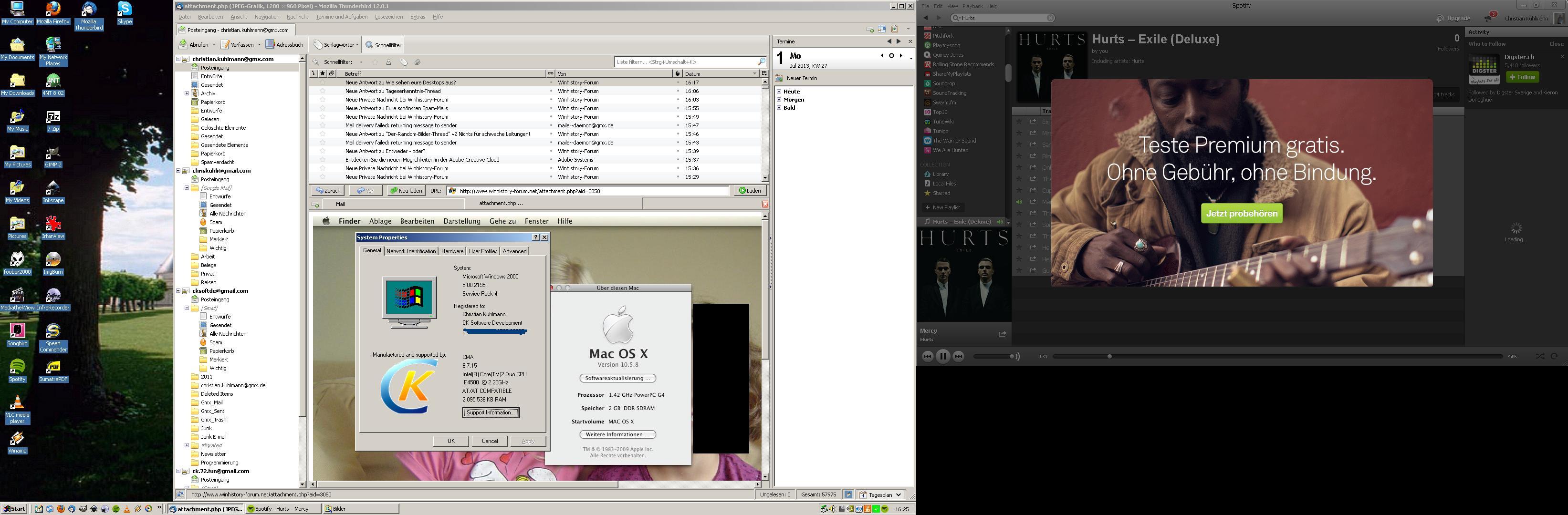This screenshot has height=515, width=1568.
Task: Open the Playback menu in Spotify
Action: 972,6
